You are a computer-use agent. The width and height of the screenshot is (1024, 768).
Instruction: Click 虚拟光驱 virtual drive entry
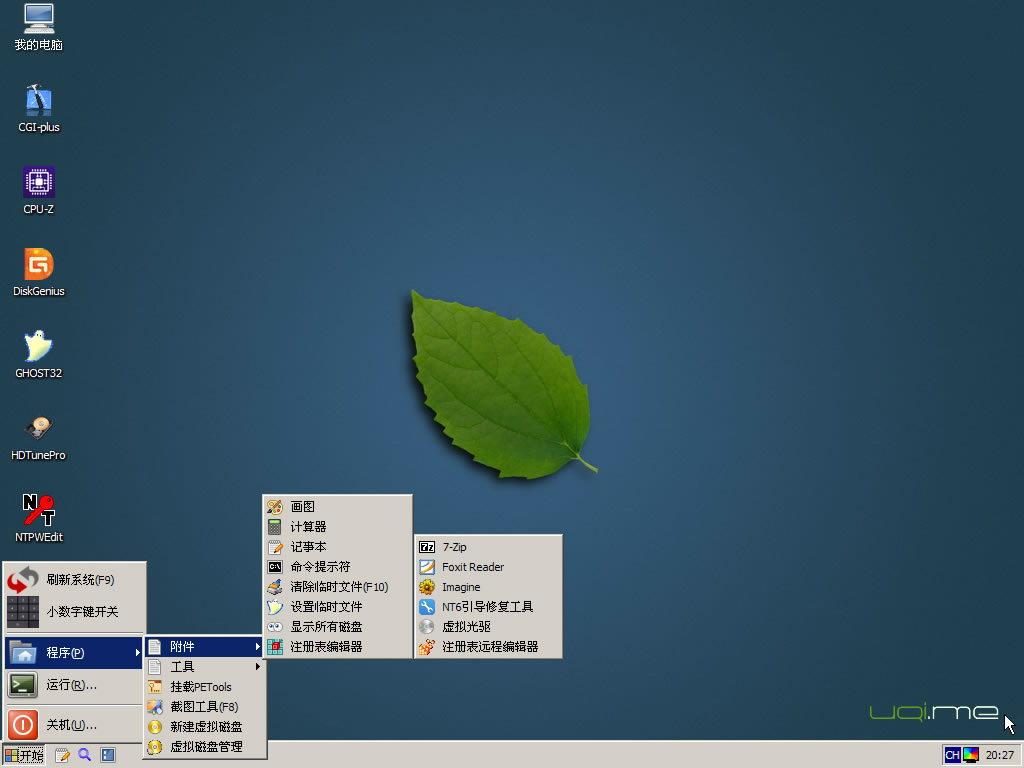(488, 627)
